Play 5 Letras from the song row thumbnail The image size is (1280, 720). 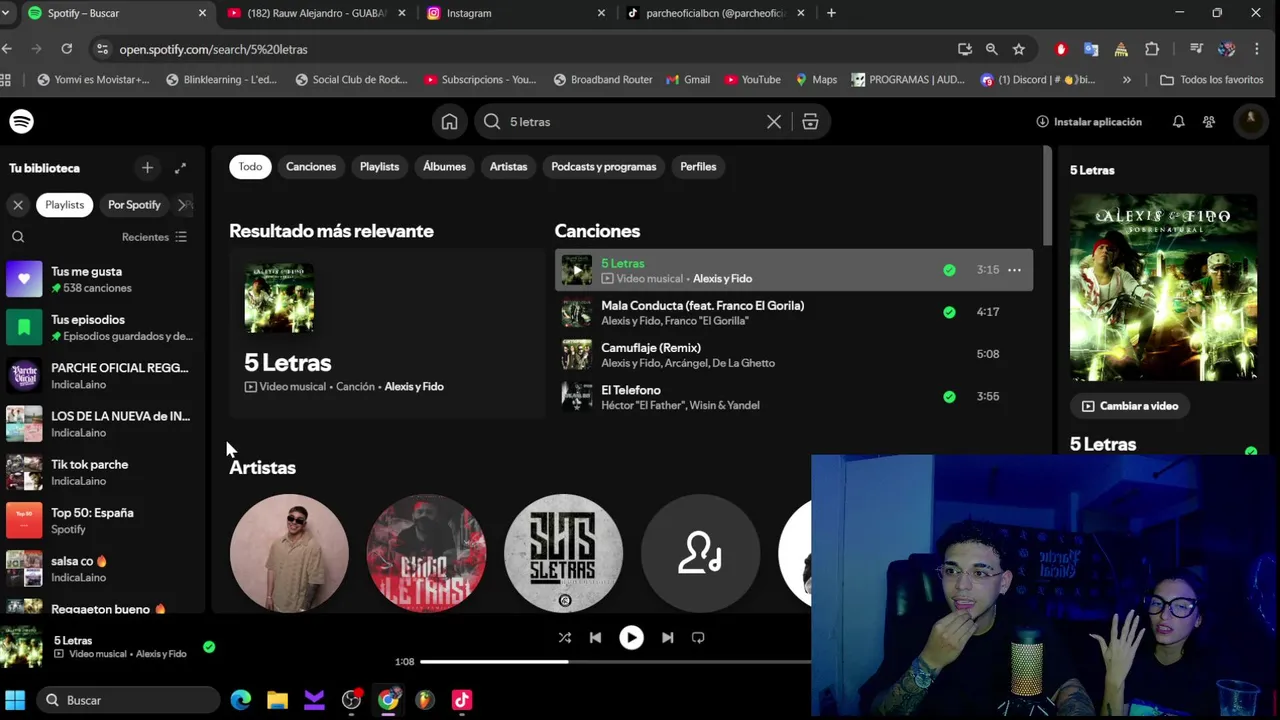576,270
